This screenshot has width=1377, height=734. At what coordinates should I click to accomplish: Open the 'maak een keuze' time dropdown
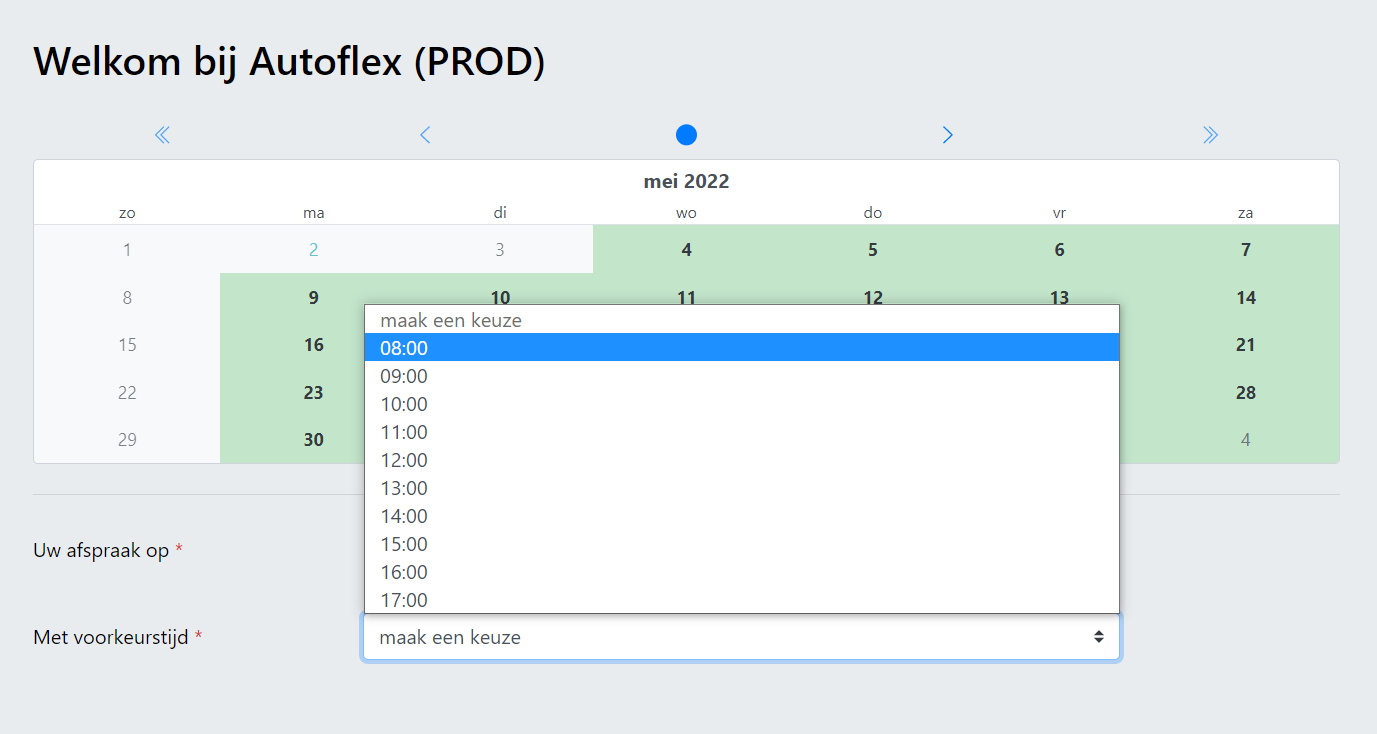click(741, 637)
